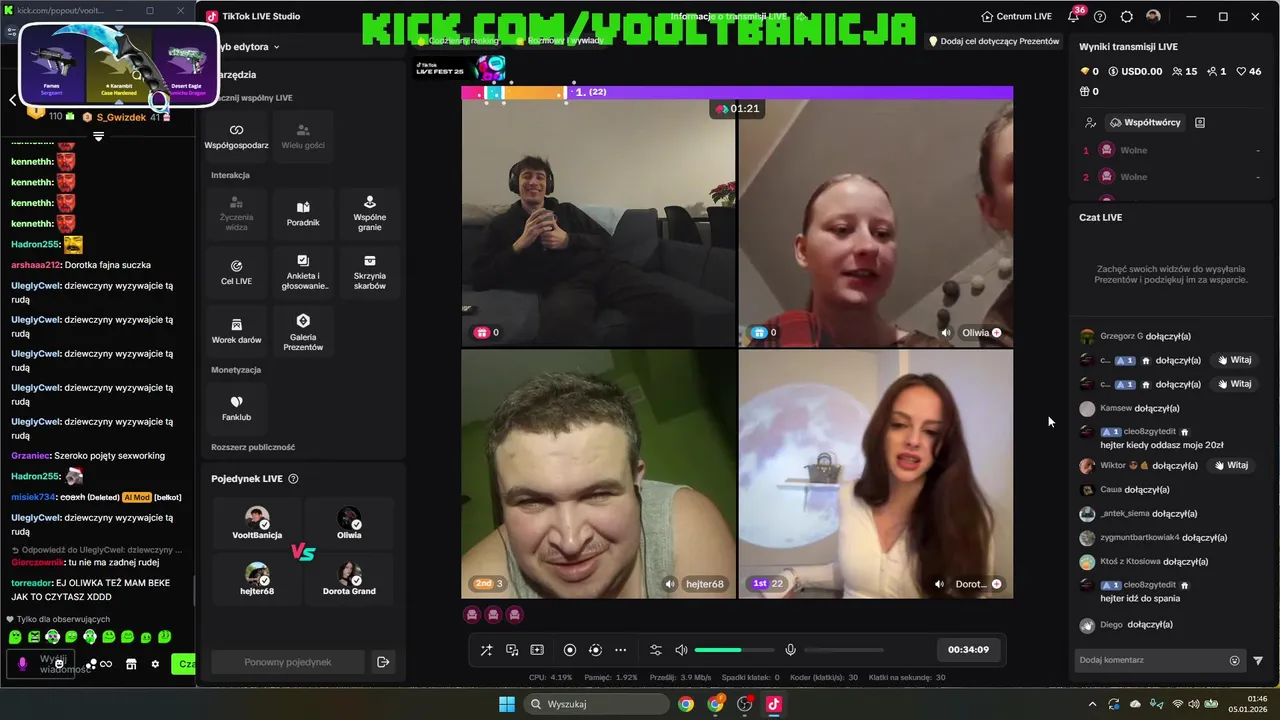The image size is (1280, 720).
Task: Select Oliwia in Pojedynek LIVE panel
Action: coord(349,523)
